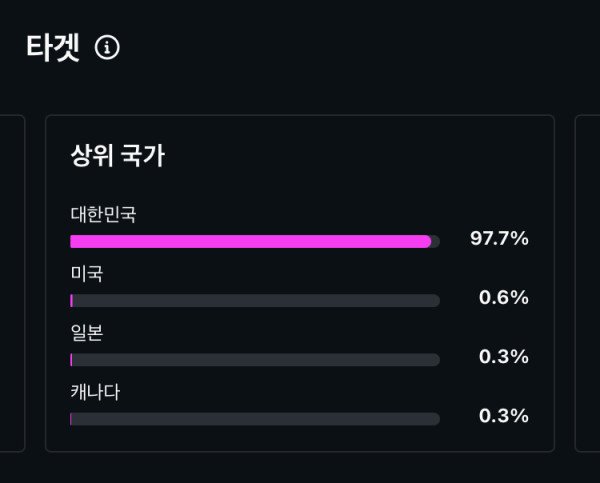Click the pink start of the 일본 bar
Image resolution: width=600 pixels, height=483 pixels.
point(71,360)
